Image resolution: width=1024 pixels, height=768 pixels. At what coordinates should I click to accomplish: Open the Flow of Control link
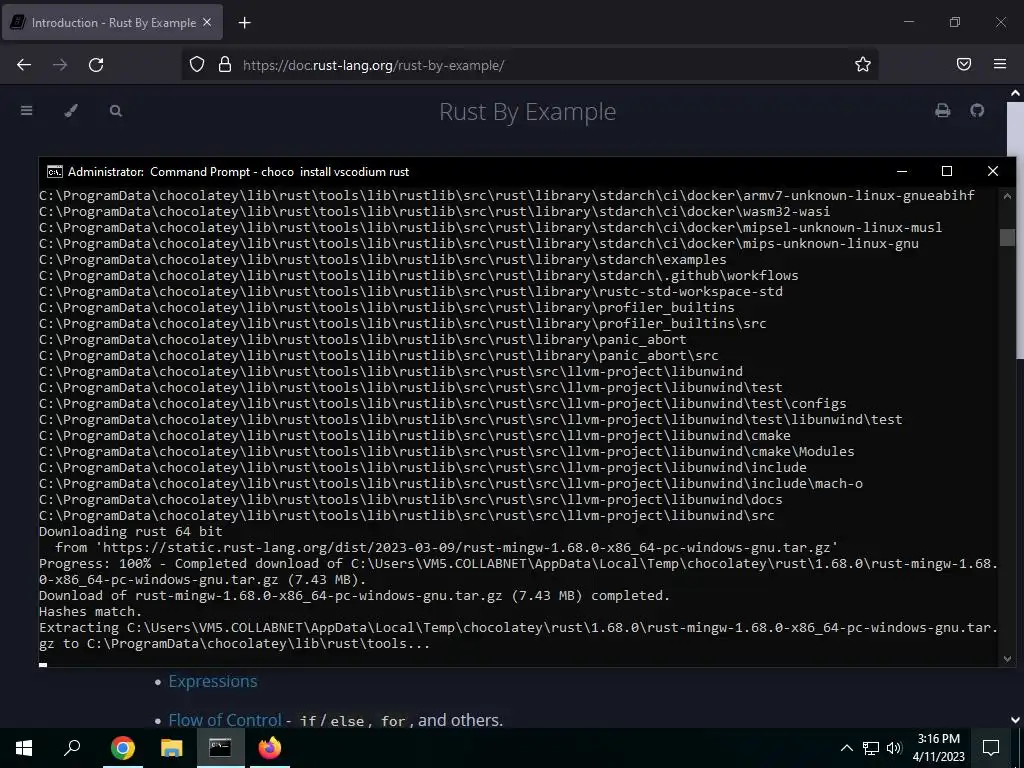click(225, 720)
